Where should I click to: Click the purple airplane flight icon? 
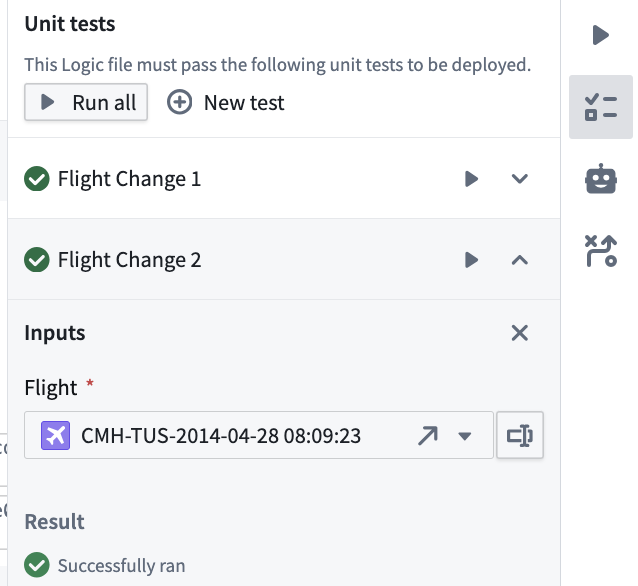tap(55, 435)
